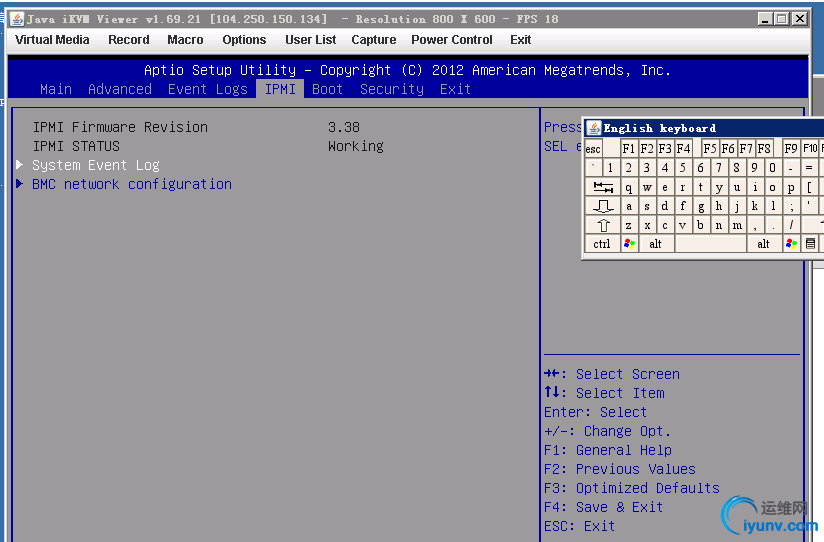Click the w key on virtual keyboard

point(647,187)
